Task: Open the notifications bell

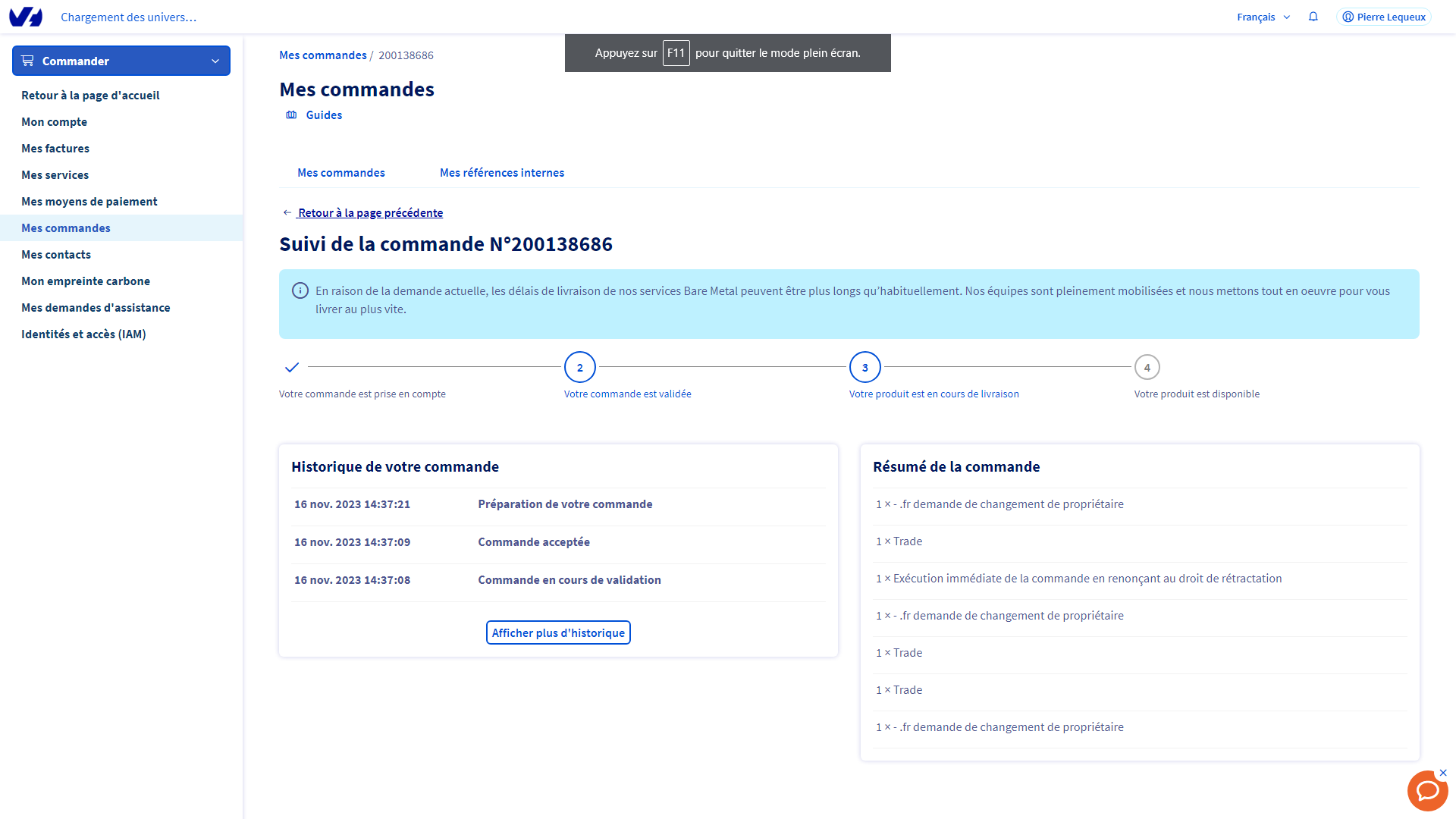Action: tap(1313, 17)
